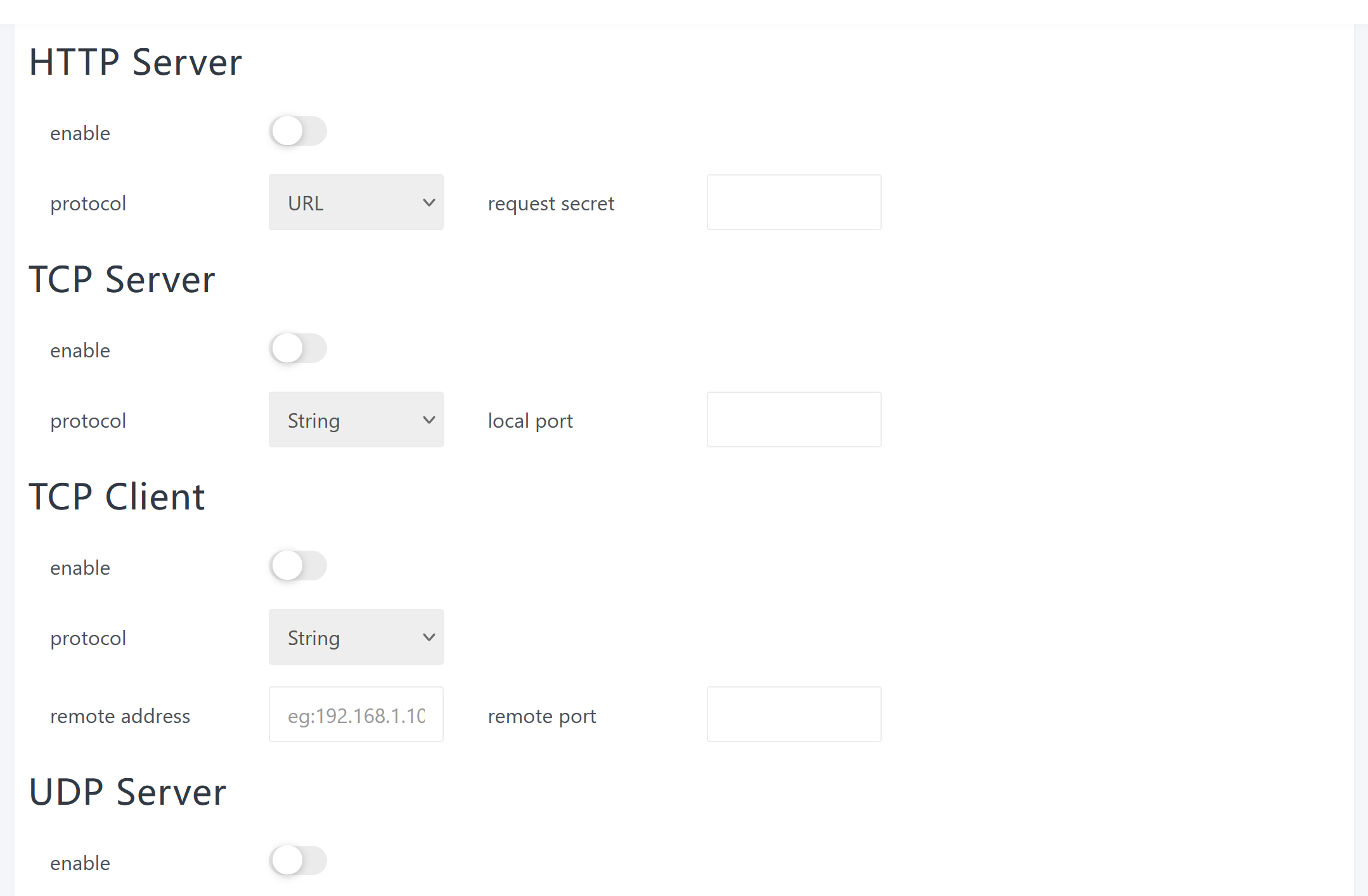Viewport: 1368px width, 896px height.
Task: Open the HTTP Server protocol dropdown showing URL
Action: point(356,203)
